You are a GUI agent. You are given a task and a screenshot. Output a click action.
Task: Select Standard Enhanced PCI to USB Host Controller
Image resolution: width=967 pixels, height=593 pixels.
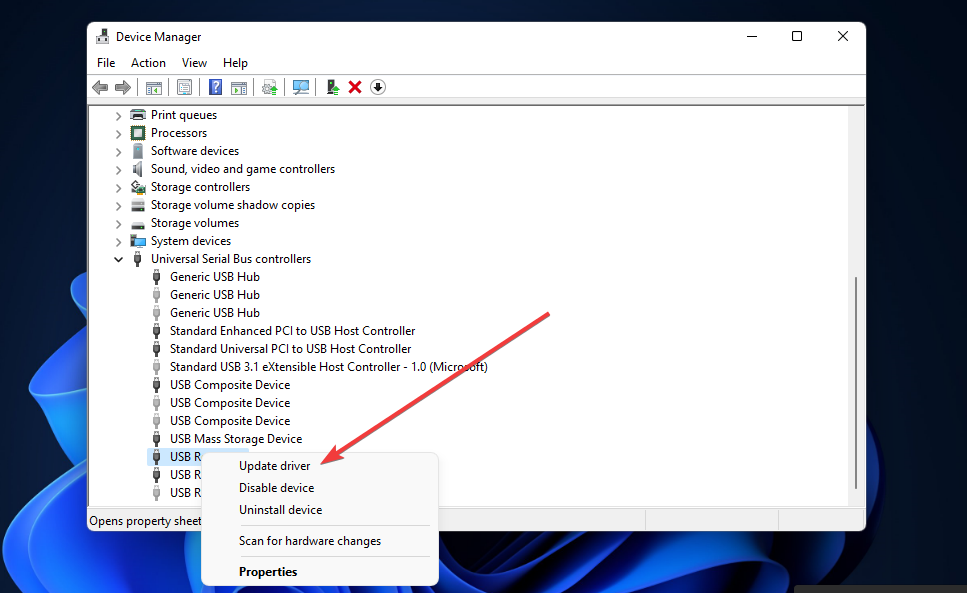point(292,331)
